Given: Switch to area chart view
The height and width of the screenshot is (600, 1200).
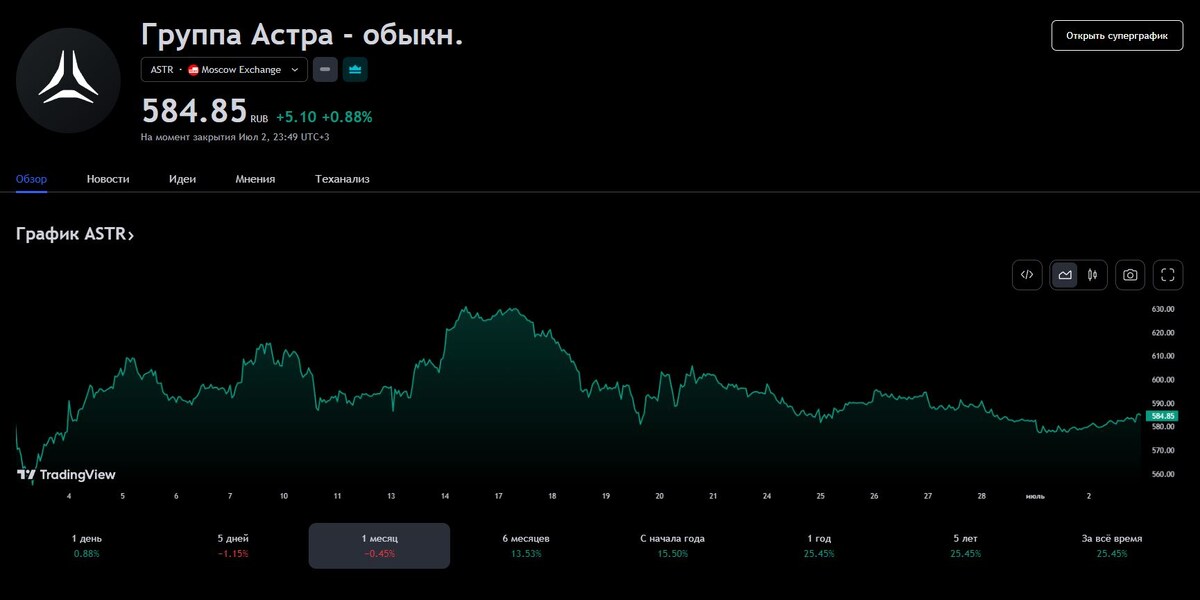Looking at the screenshot, I should (1065, 275).
